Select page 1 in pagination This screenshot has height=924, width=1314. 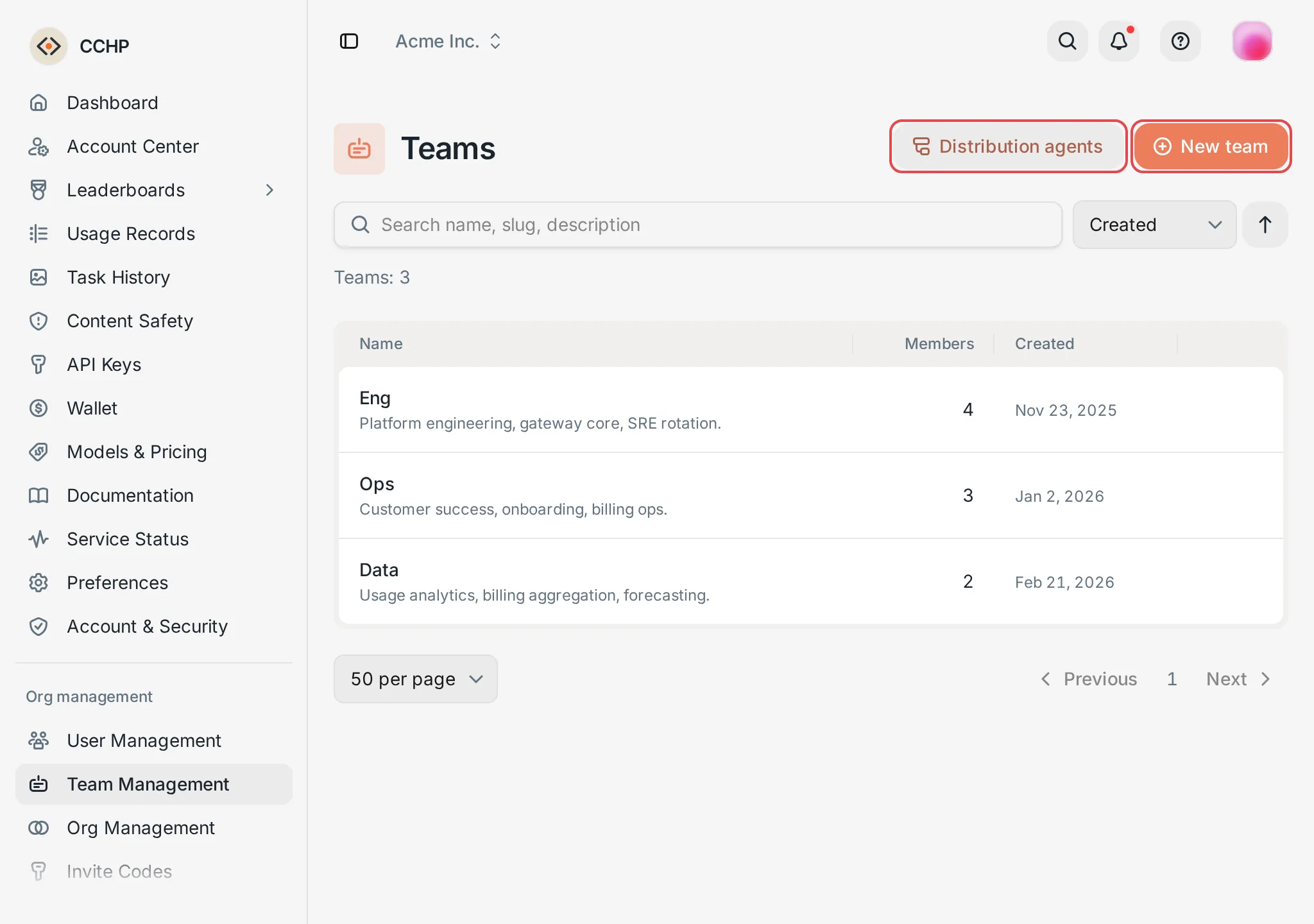click(x=1172, y=679)
